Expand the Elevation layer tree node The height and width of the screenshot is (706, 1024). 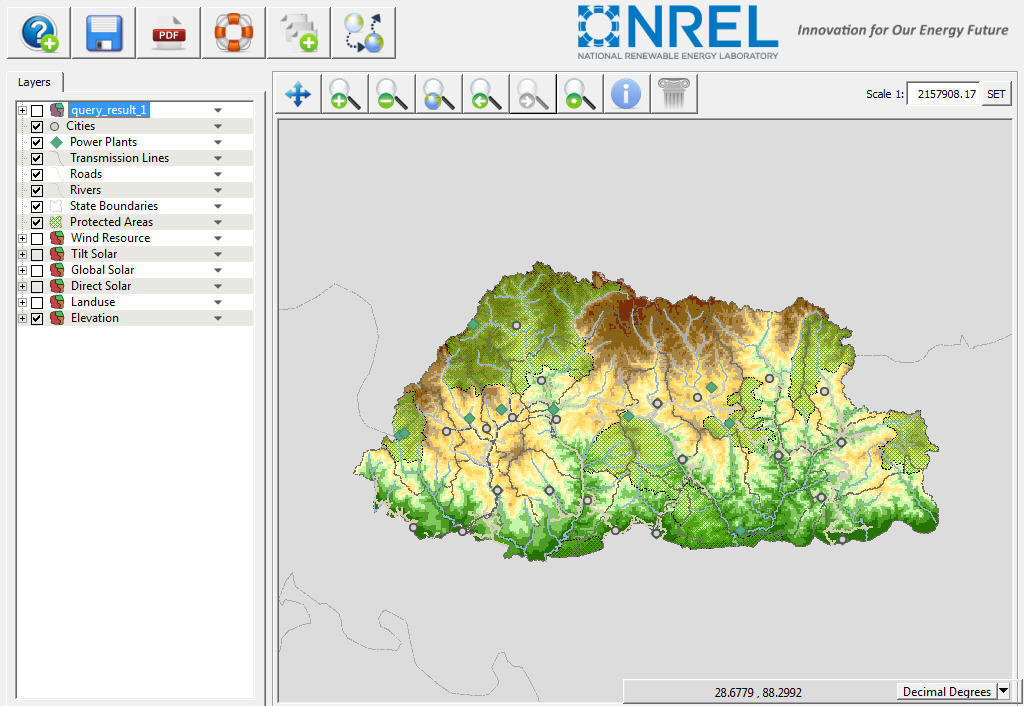pyautogui.click(x=22, y=318)
